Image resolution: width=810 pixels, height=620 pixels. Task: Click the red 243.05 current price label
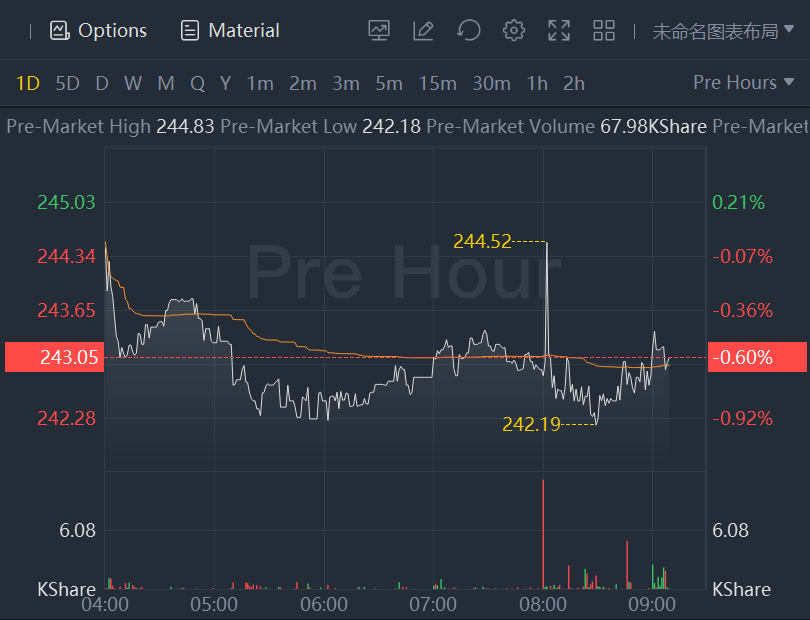click(x=55, y=357)
